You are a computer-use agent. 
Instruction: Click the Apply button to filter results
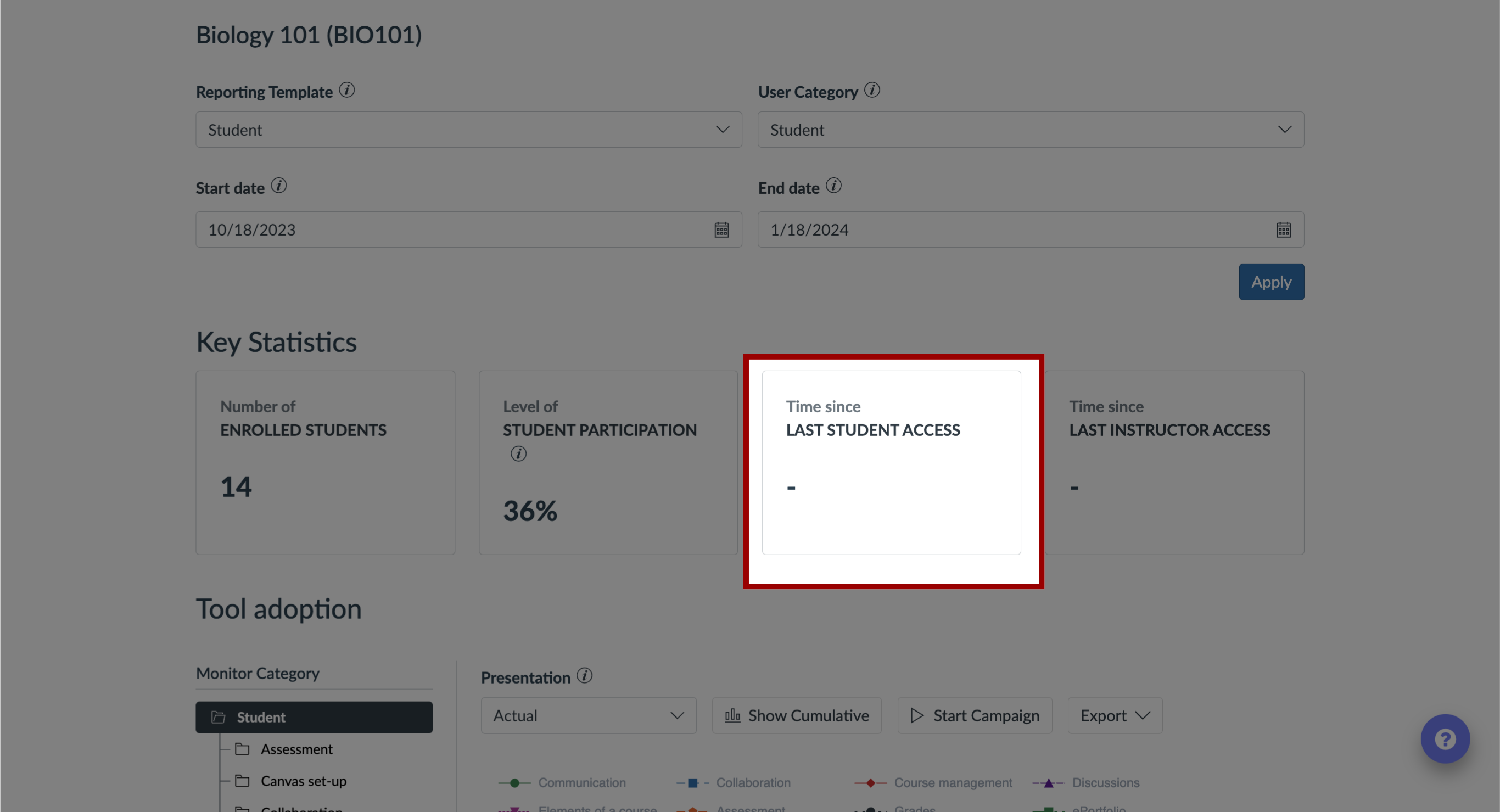(1271, 280)
